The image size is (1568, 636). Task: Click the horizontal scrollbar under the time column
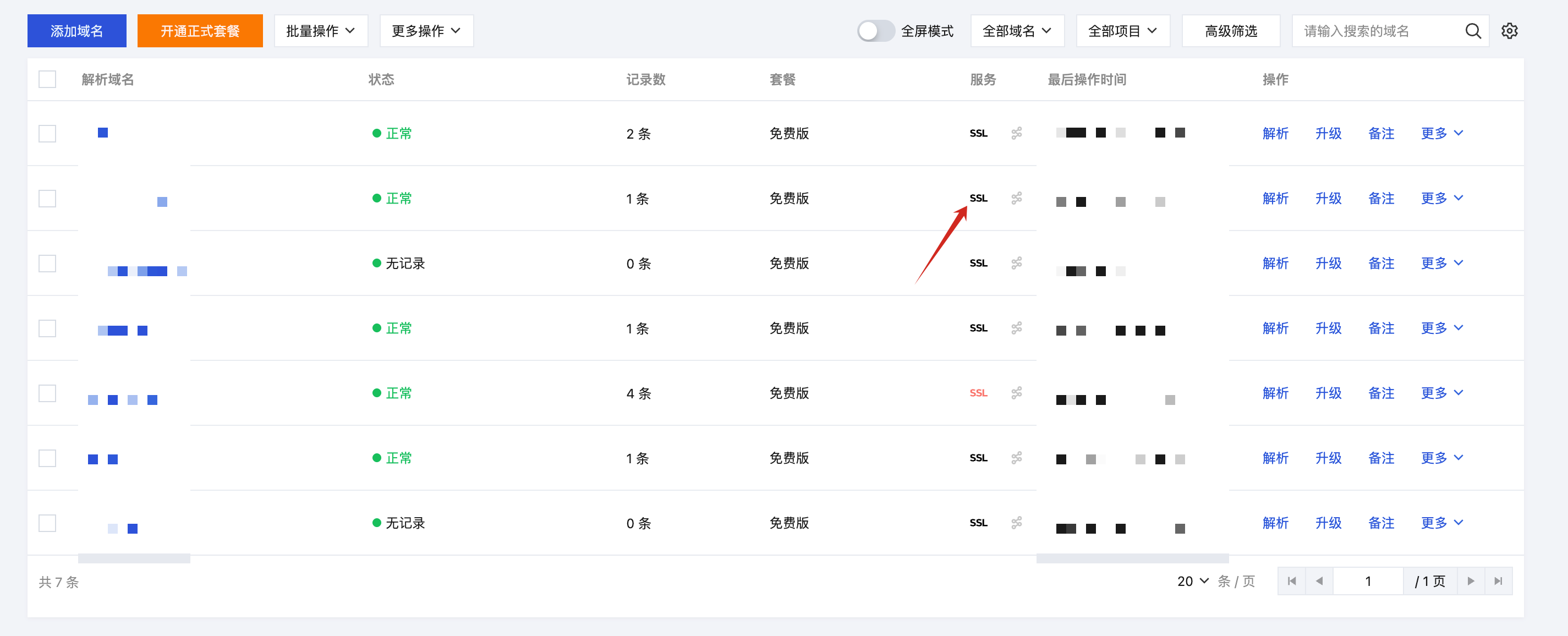(x=1132, y=559)
